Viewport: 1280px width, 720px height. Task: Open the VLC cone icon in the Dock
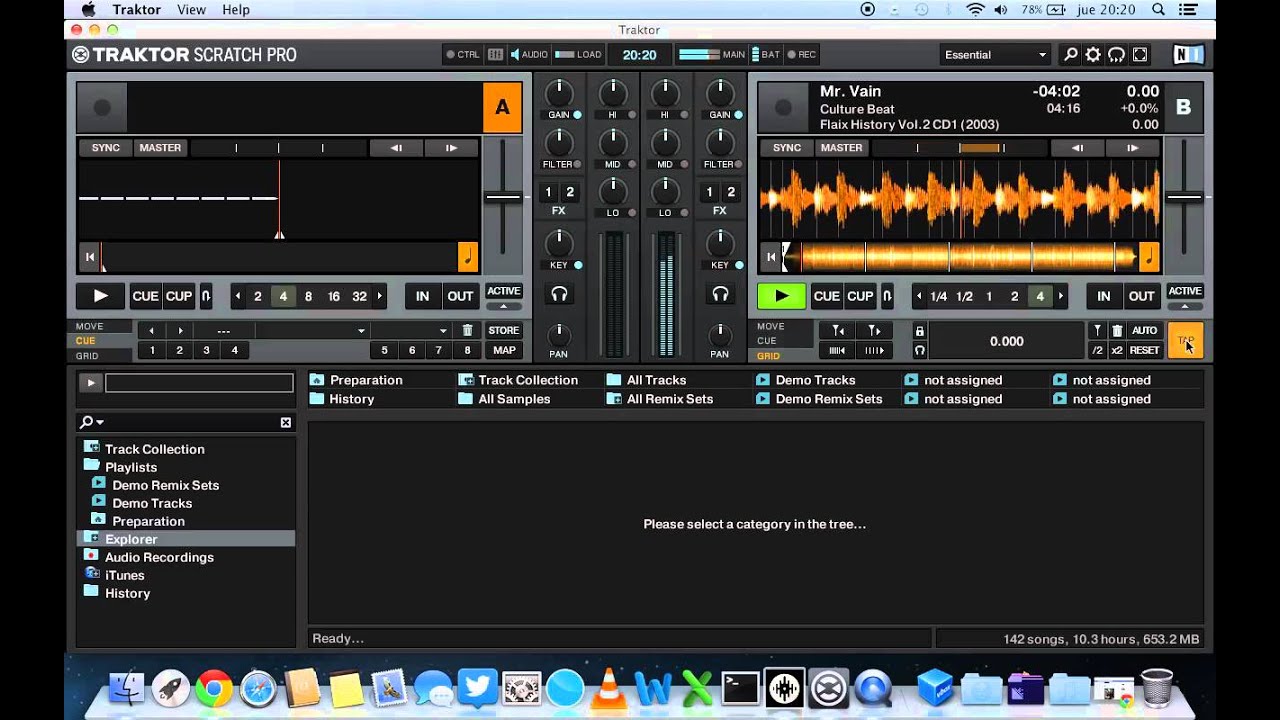coord(608,688)
